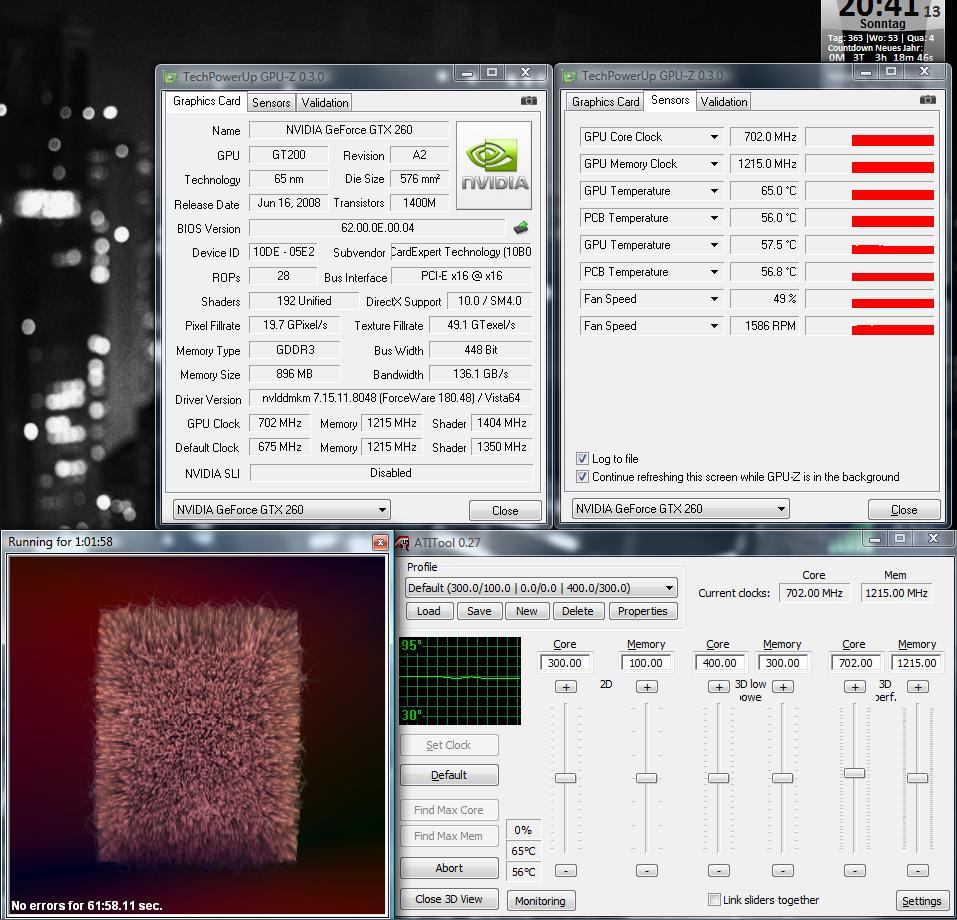Viewport: 957px width, 920px height.
Task: Click the 3D perf Memory slider handle
Action: tap(917, 778)
